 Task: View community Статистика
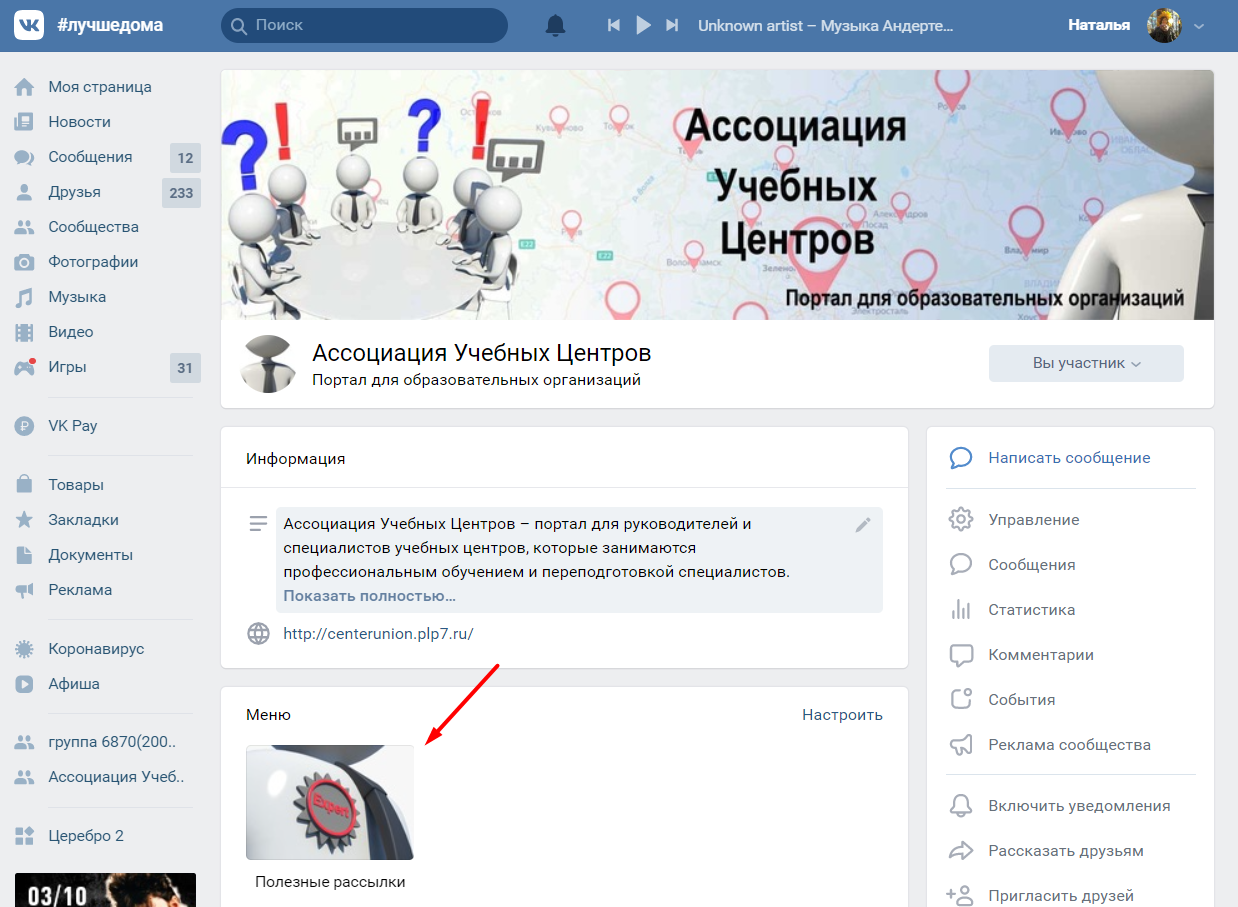(x=1032, y=610)
